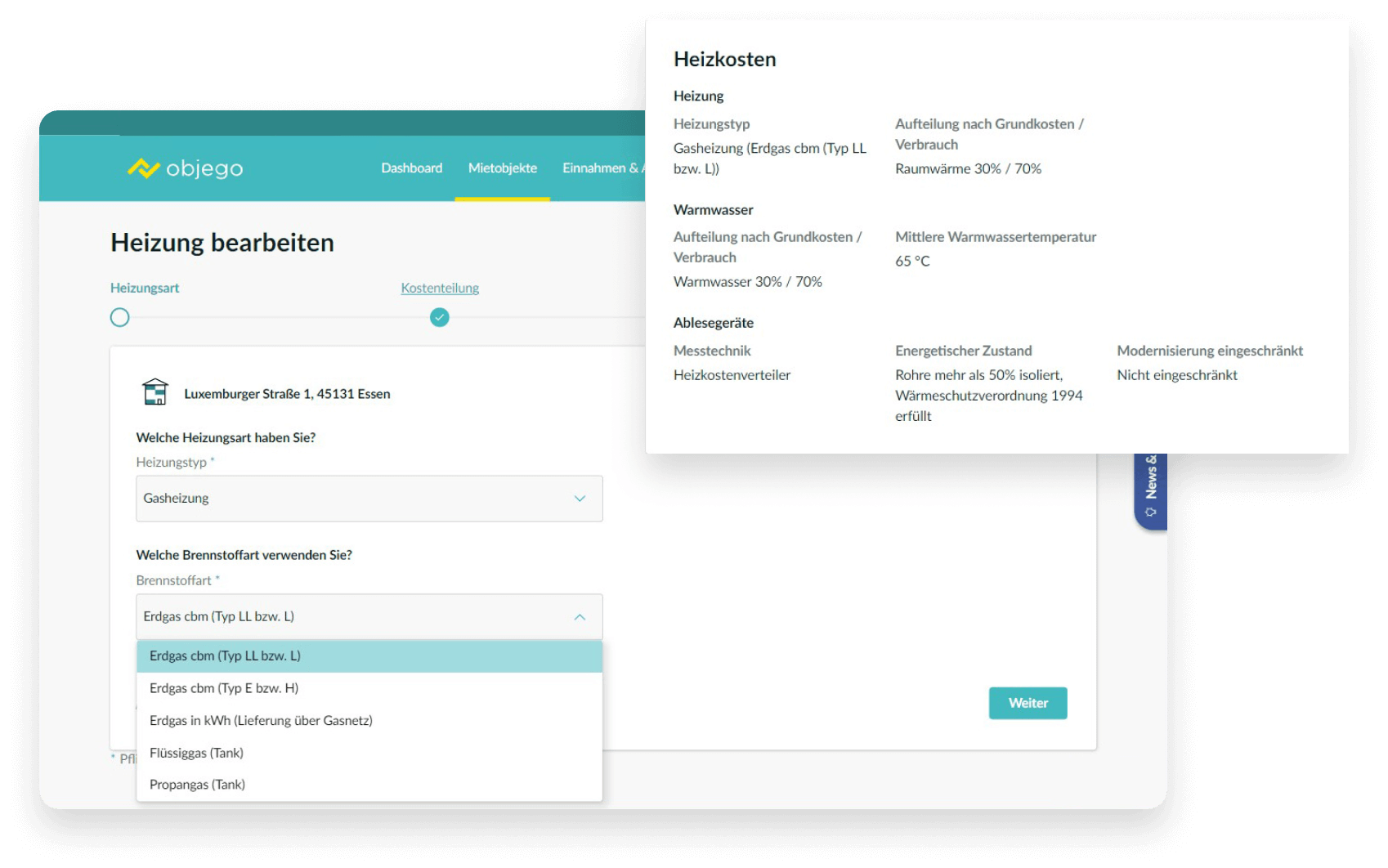The height and width of the screenshot is (868, 1388).
Task: Click the completed Kostenteilung step checkmark
Action: pyautogui.click(x=440, y=318)
